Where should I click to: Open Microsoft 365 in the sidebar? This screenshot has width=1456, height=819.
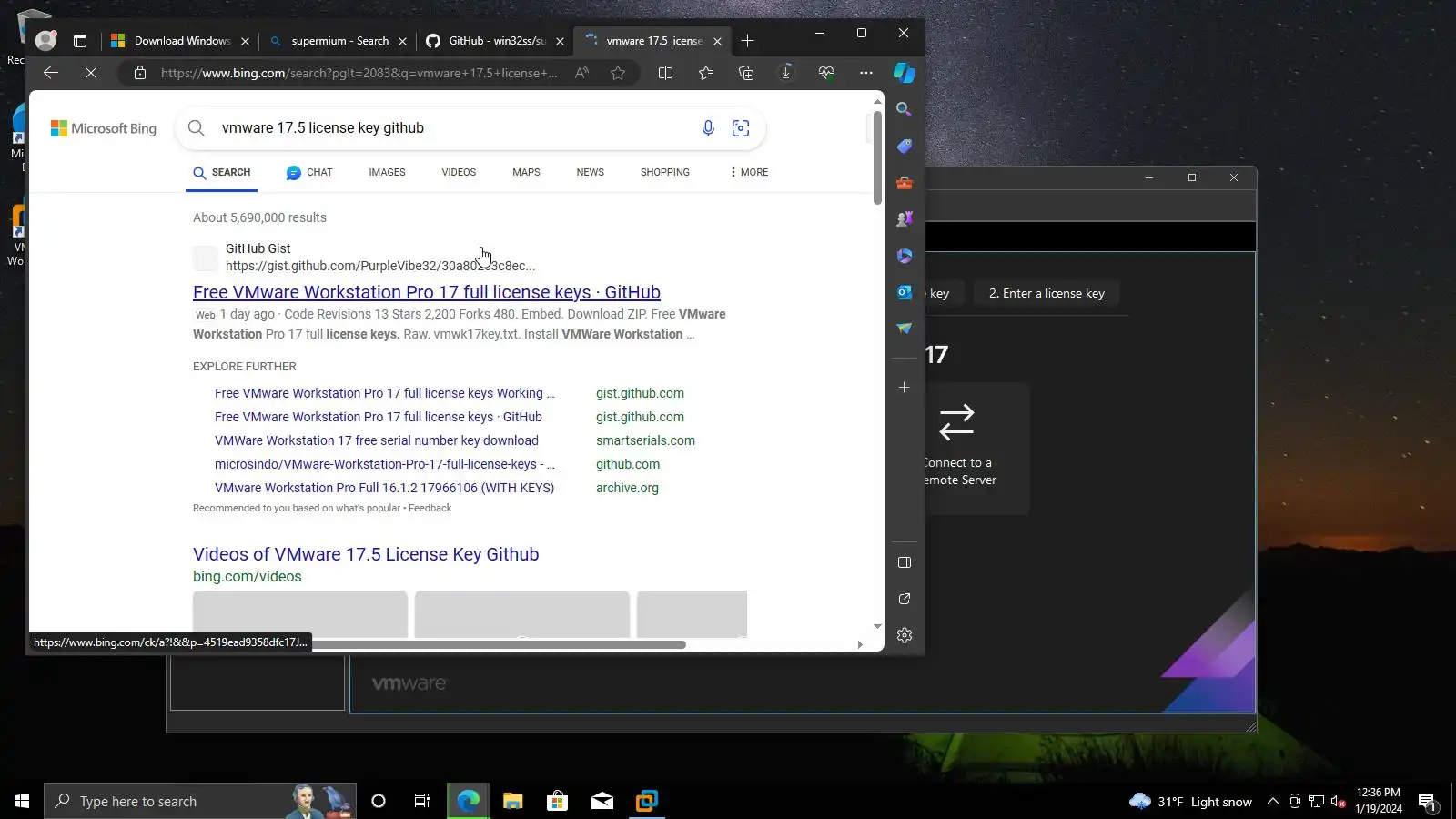pyautogui.click(x=904, y=256)
